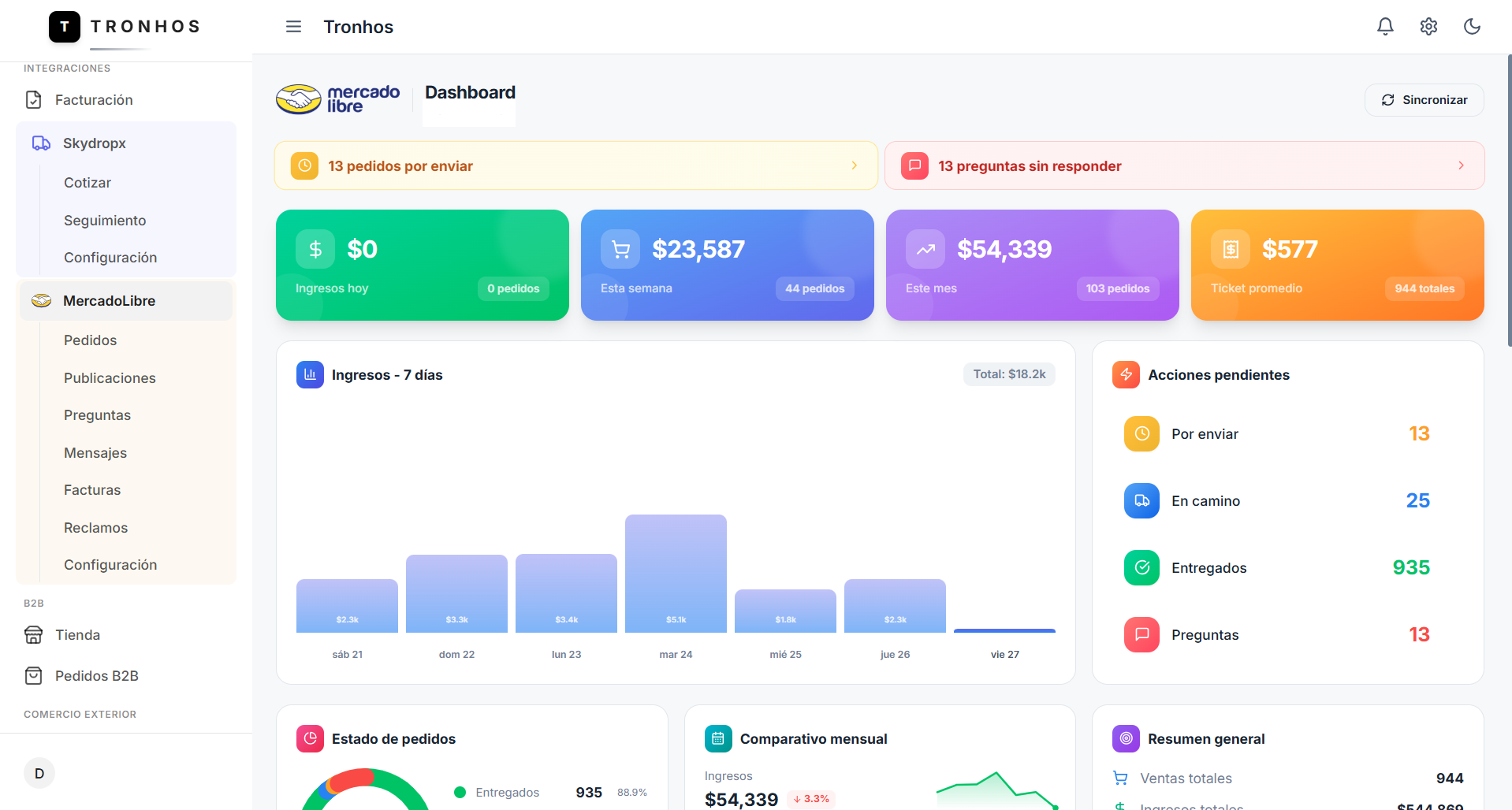Viewport: 1512px width, 810px height.
Task: Open Facturas in sidebar
Action: pyautogui.click(x=92, y=490)
